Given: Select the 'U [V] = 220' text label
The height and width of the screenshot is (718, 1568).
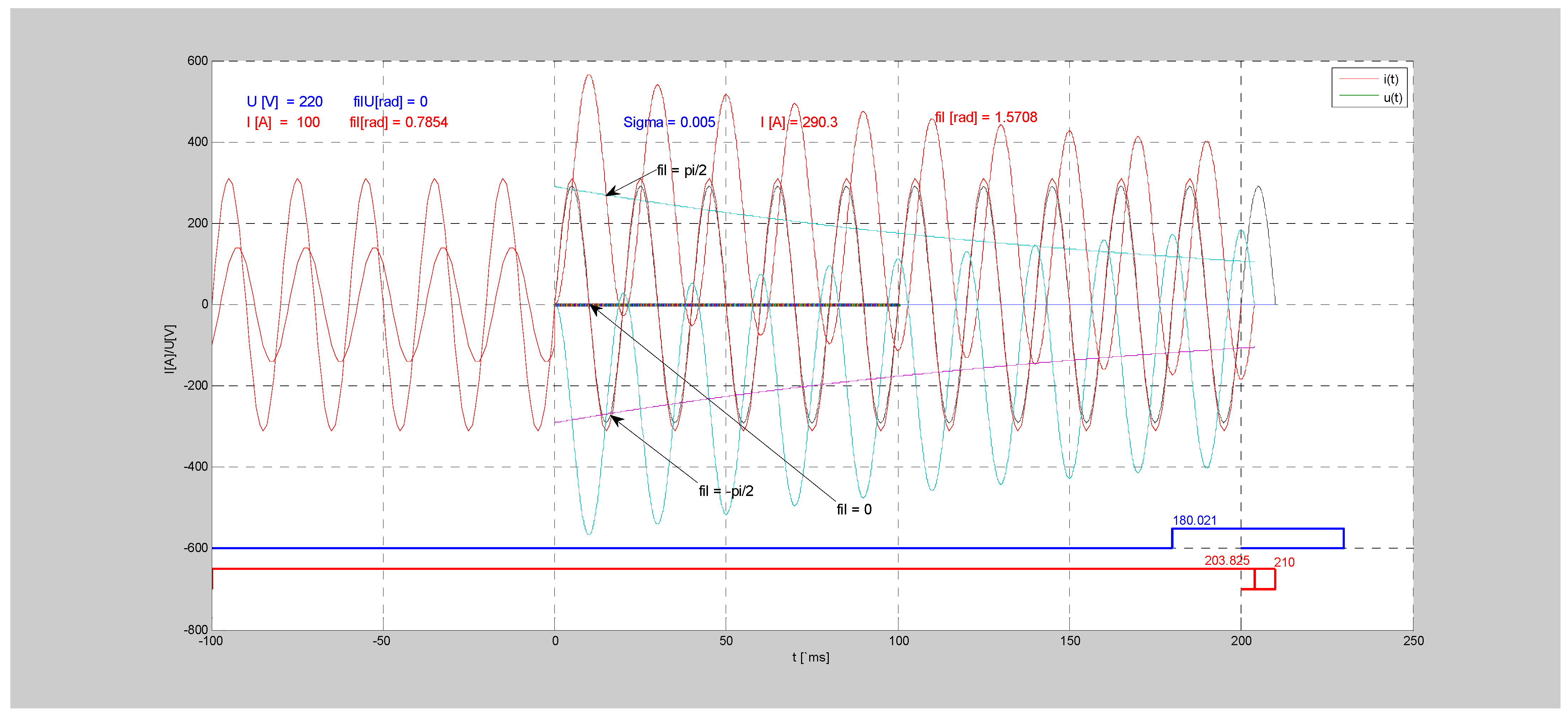Looking at the screenshot, I should point(284,102).
